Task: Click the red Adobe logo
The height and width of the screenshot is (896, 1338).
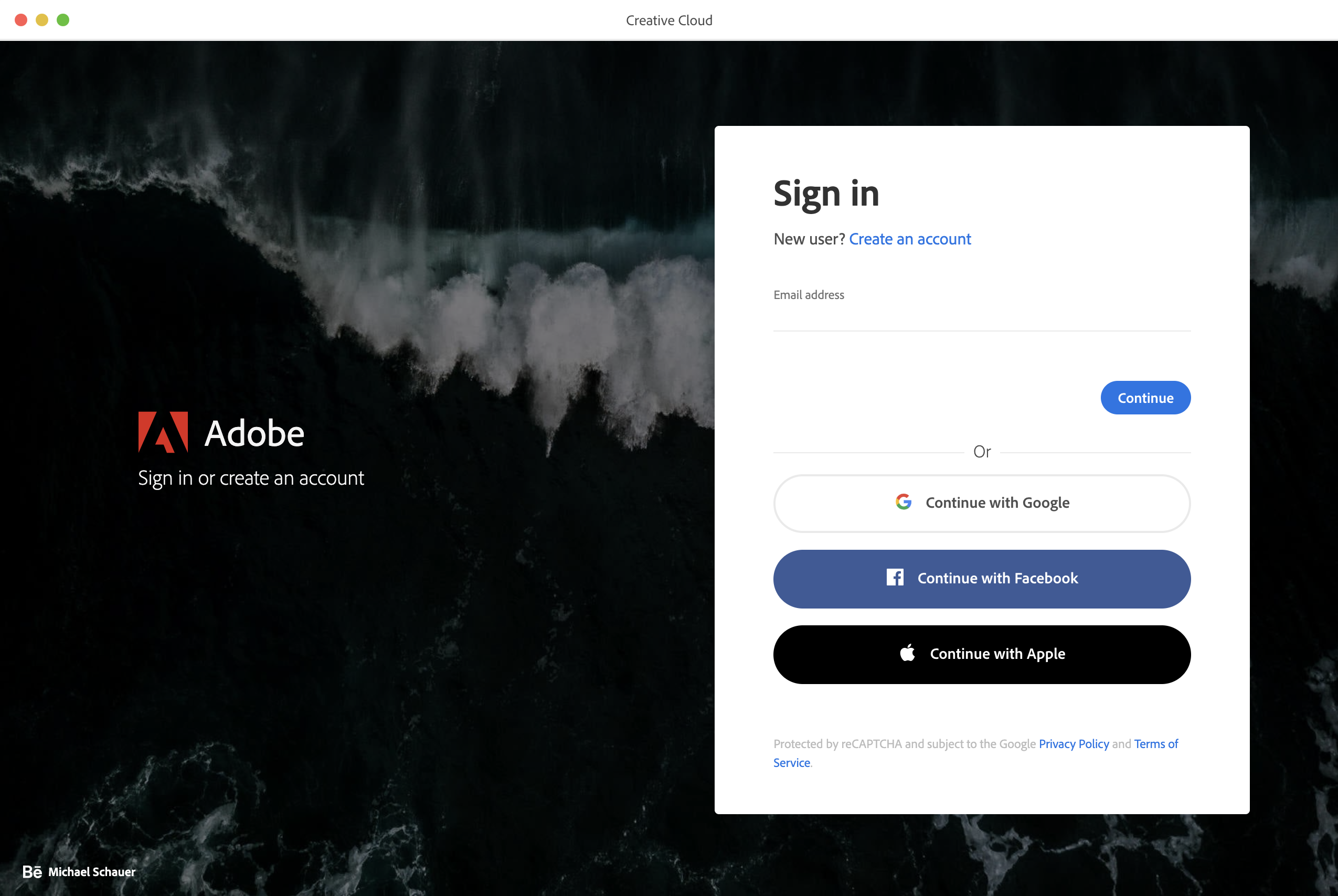Action: tap(163, 432)
